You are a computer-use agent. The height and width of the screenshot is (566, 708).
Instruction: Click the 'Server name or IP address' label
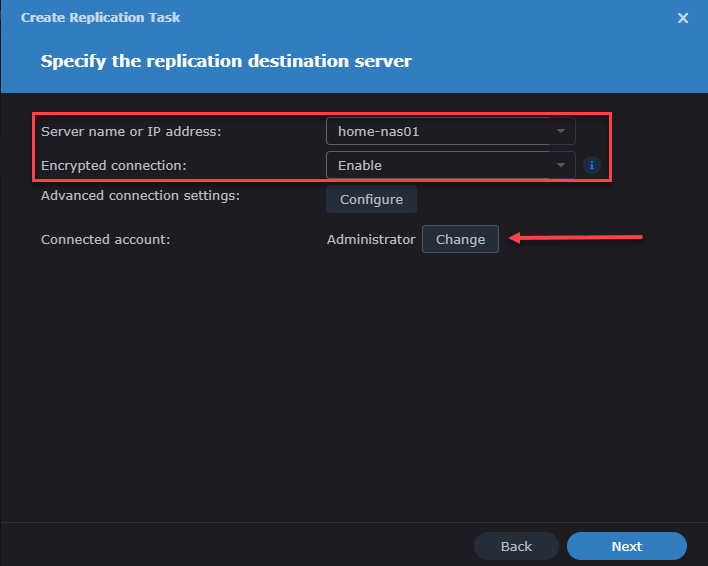(x=130, y=132)
